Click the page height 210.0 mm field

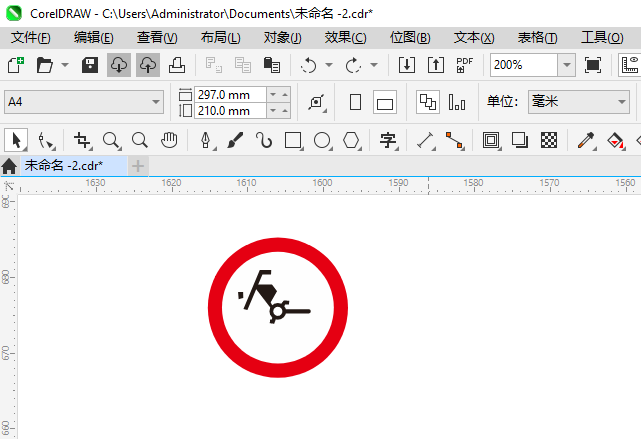(x=230, y=111)
